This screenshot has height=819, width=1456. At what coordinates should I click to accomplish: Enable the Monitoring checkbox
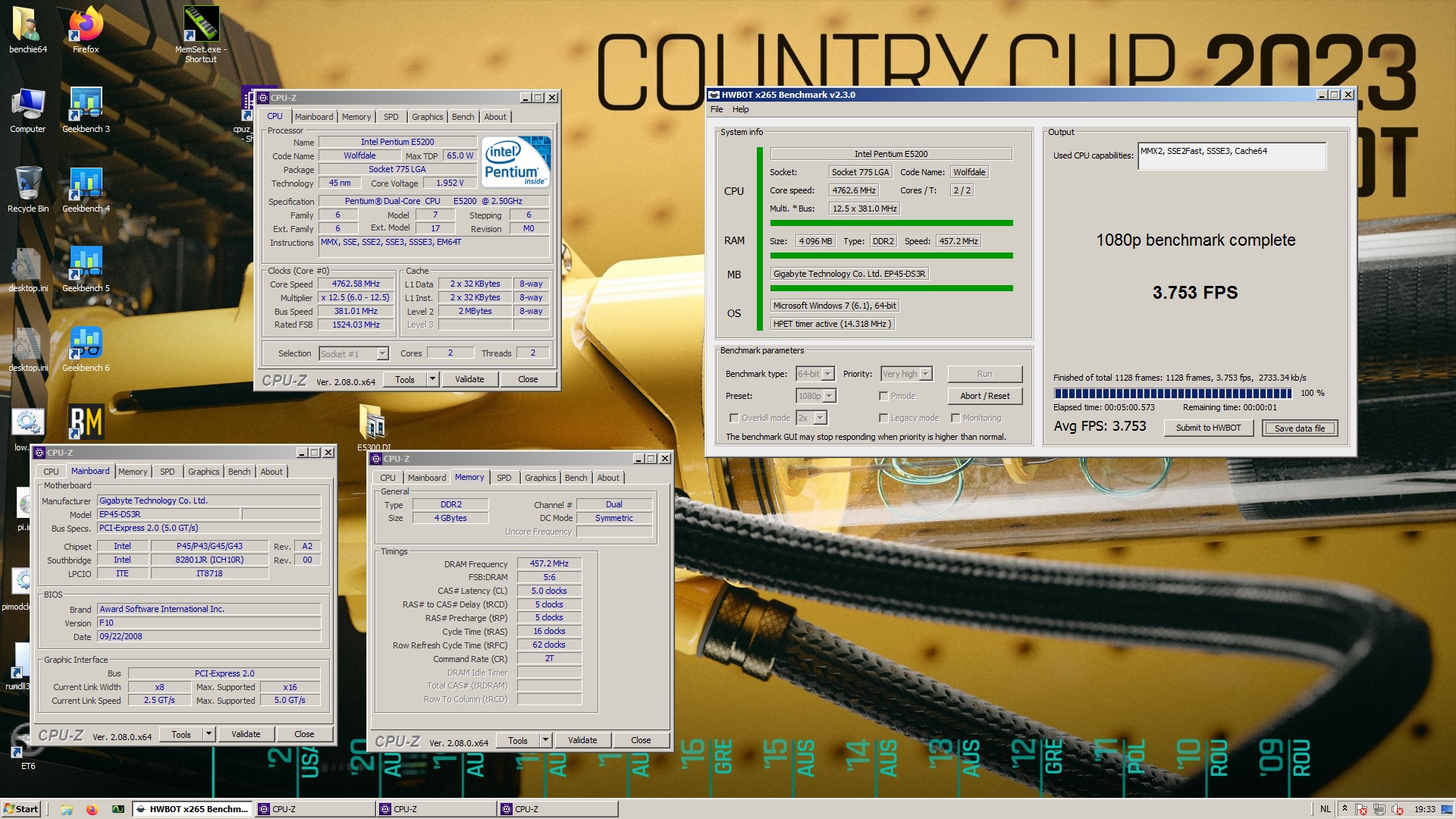click(955, 418)
